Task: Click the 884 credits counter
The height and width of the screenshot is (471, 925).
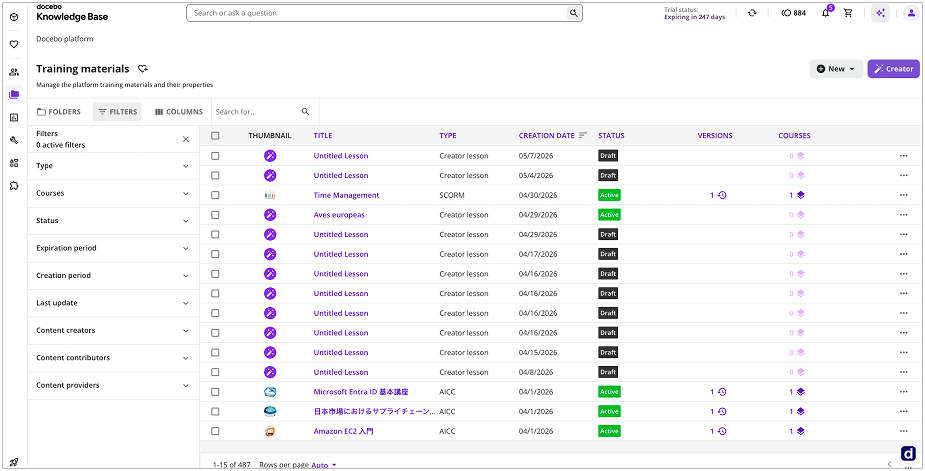Action: 793,13
